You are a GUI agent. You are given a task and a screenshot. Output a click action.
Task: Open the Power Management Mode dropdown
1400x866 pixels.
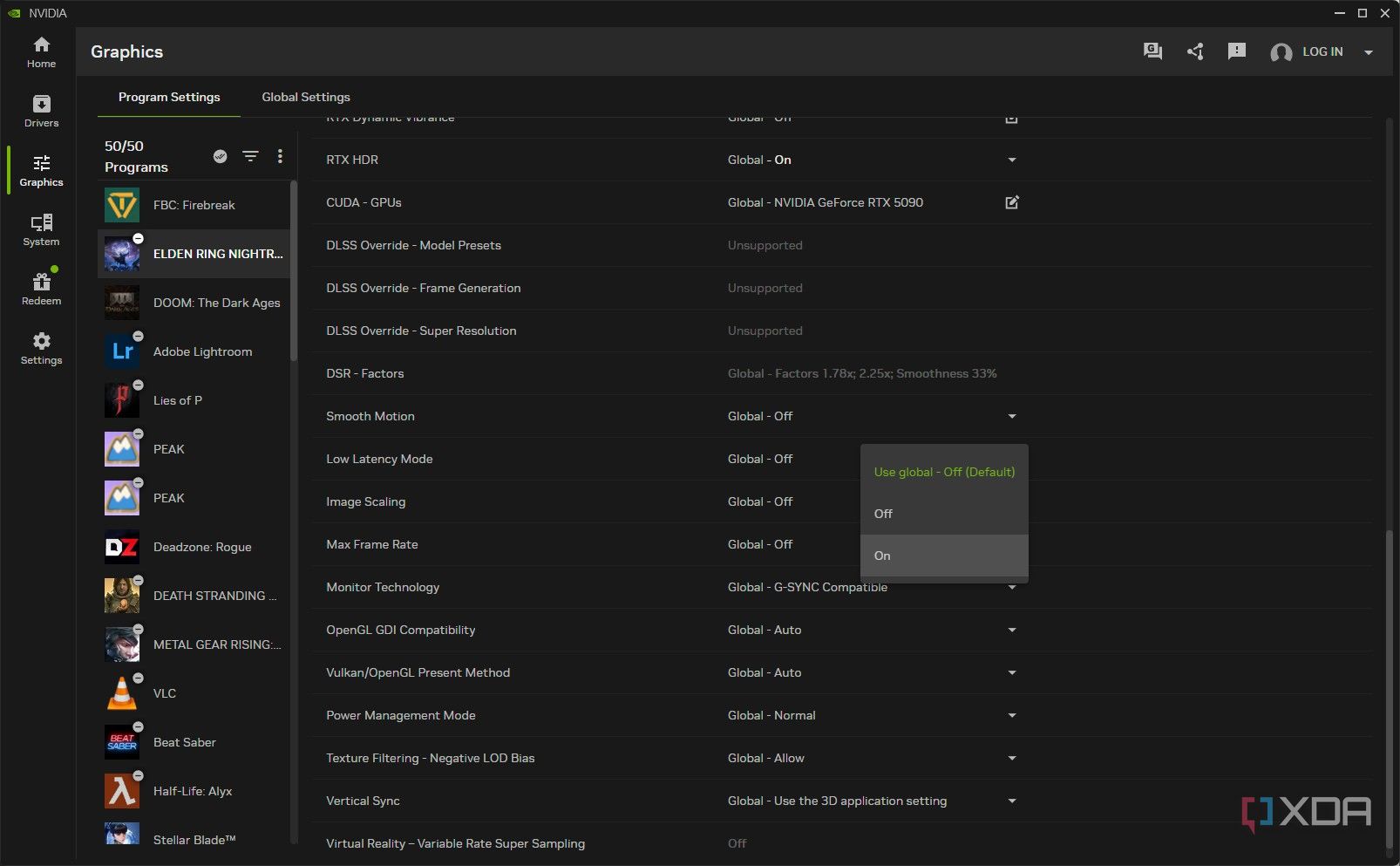pyautogui.click(x=1011, y=715)
